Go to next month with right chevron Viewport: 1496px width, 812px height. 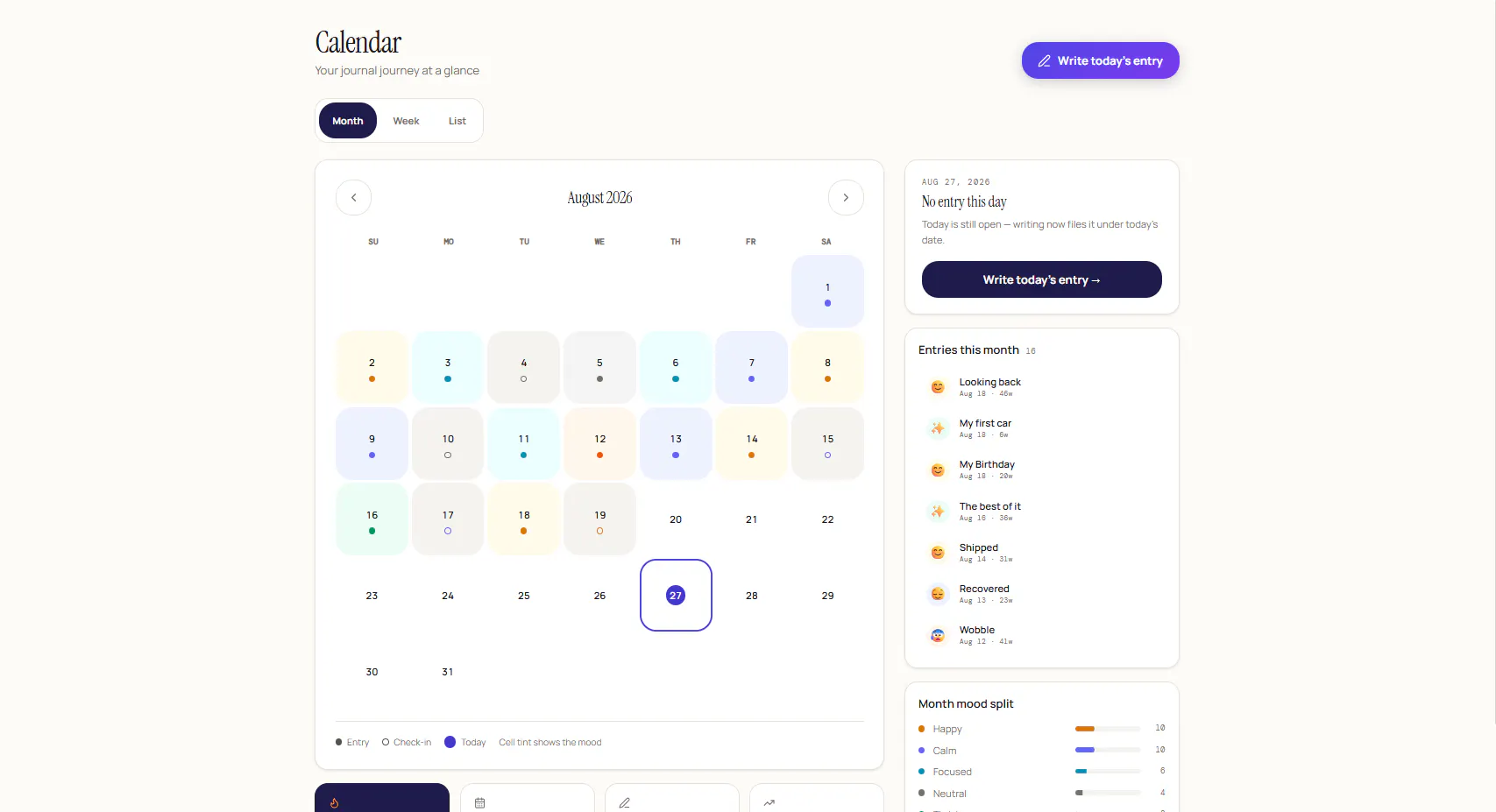pyautogui.click(x=846, y=198)
